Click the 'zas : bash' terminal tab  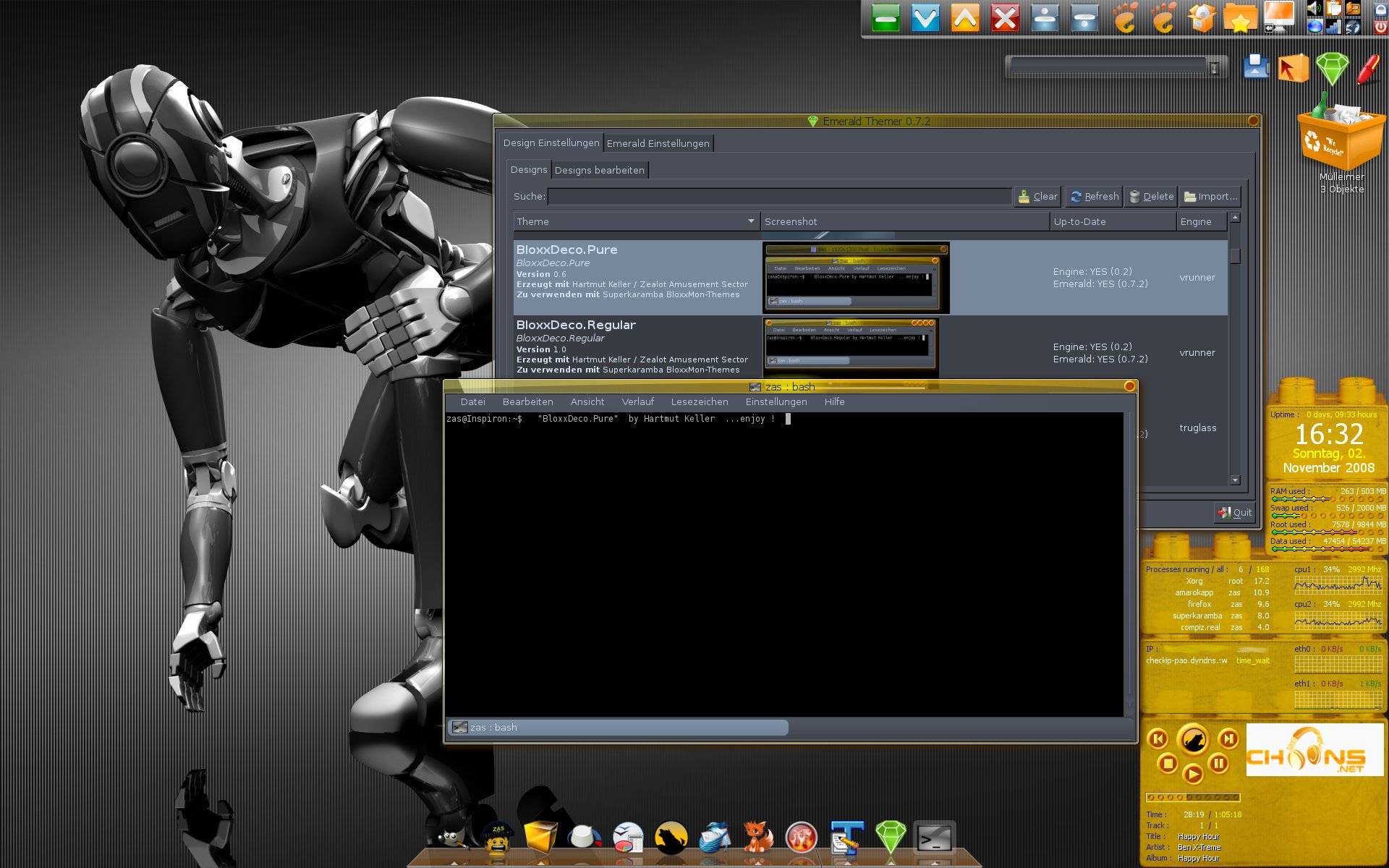click(x=619, y=727)
